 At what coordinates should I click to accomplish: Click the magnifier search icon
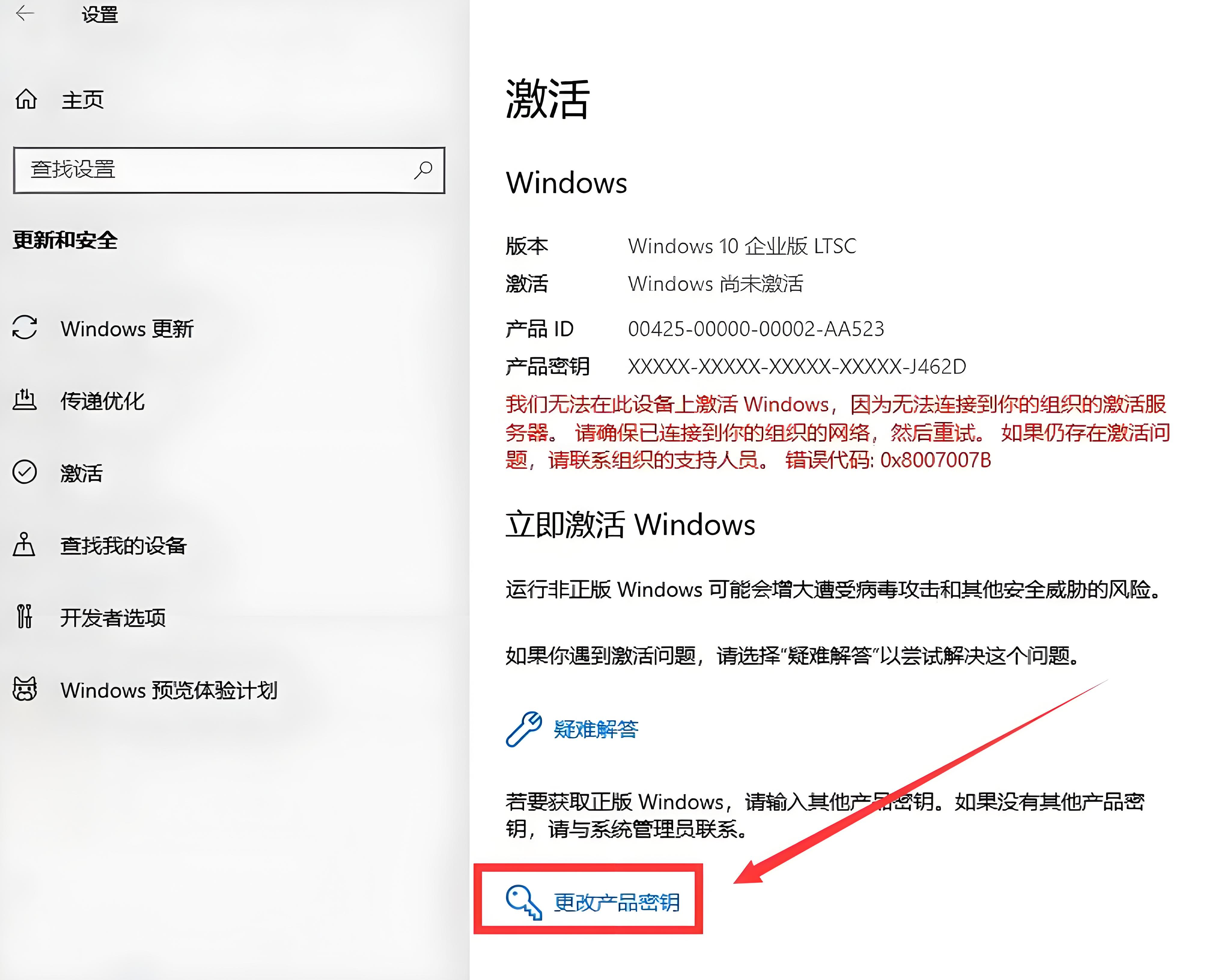click(423, 169)
